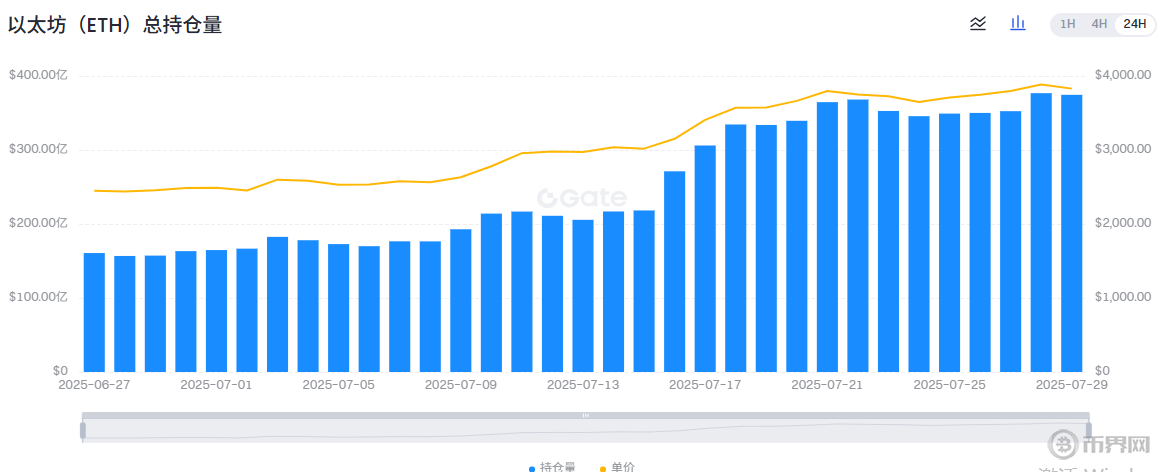Click the last bar for 2025-07-29
This screenshot has height=472, width=1161.
(1071, 233)
